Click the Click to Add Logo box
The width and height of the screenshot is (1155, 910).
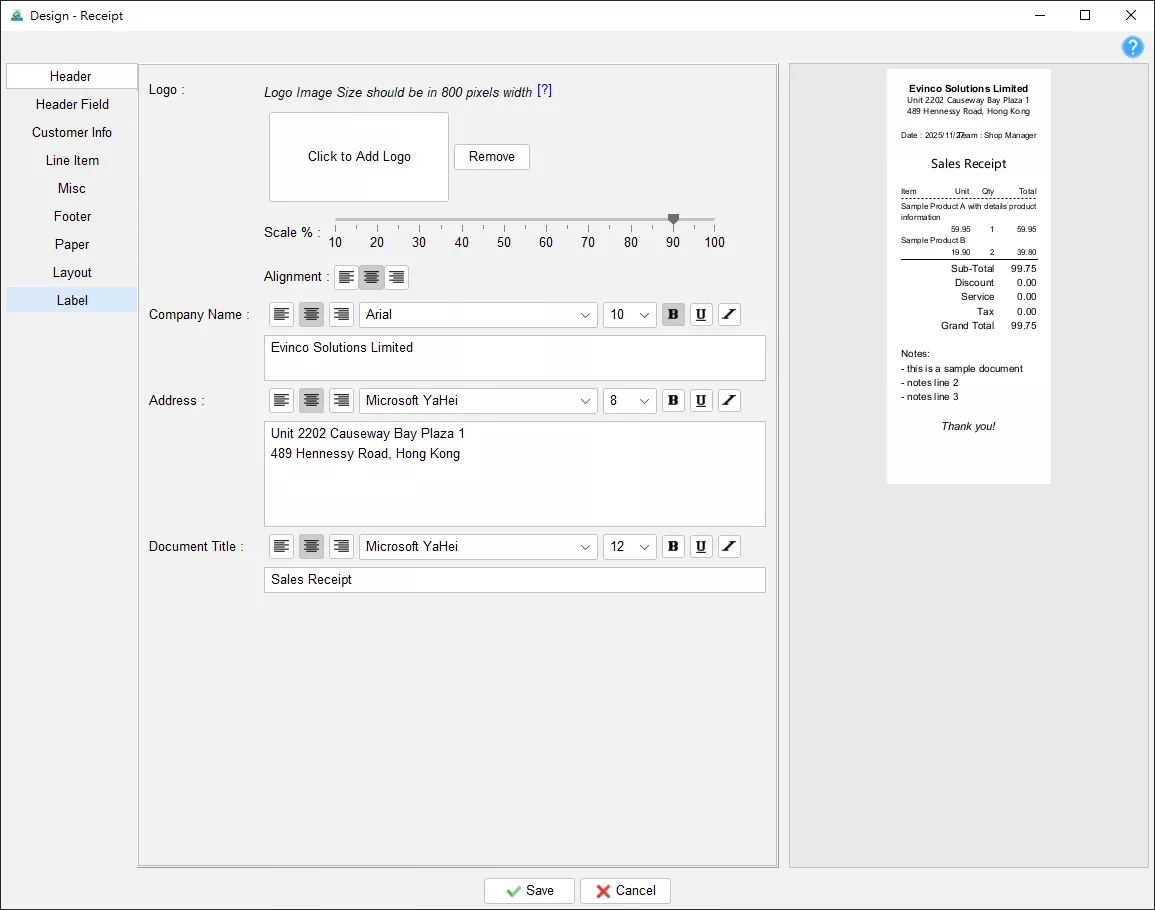tap(359, 157)
